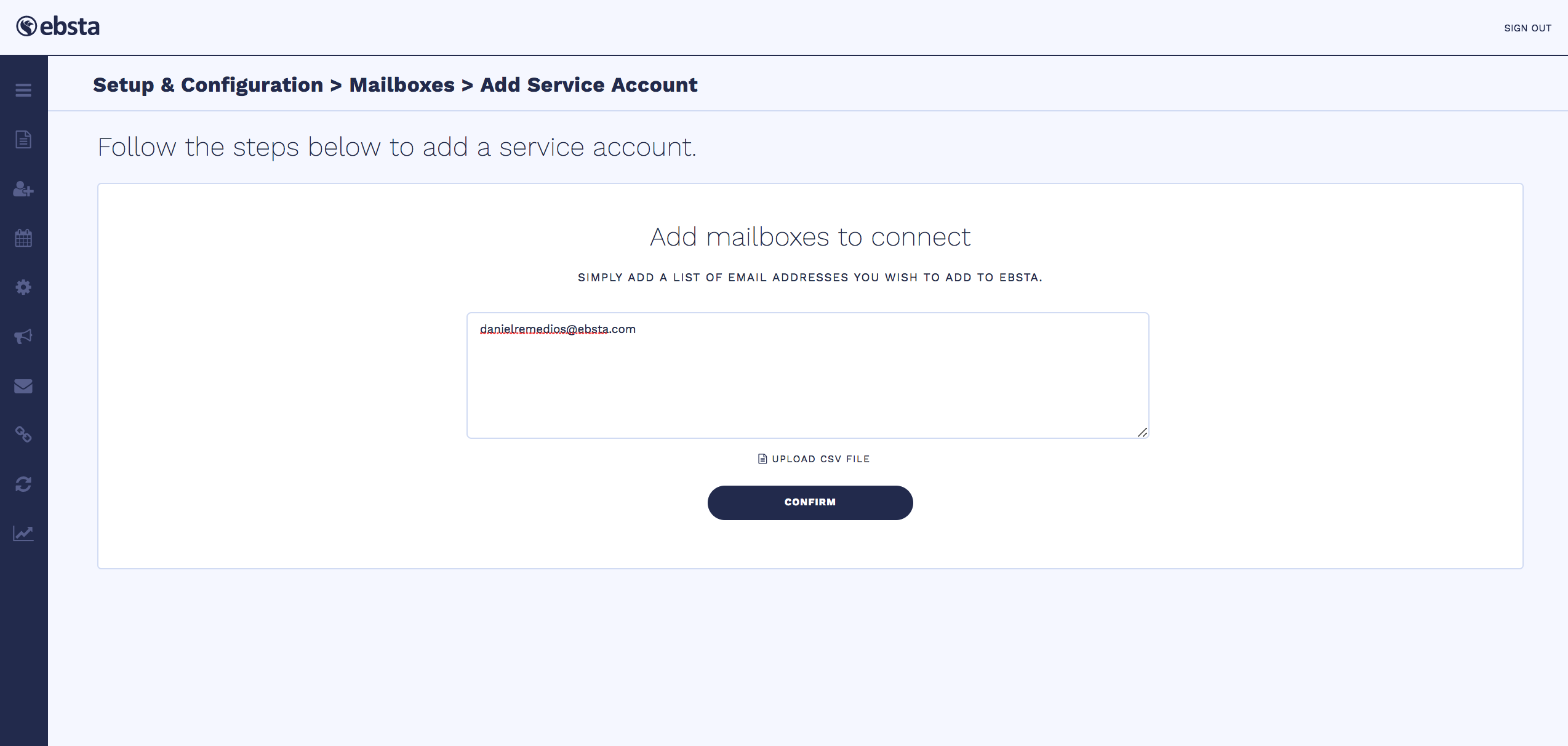Click inside the email addresses text area
Screen dimensions: 1568x746
(807, 382)
